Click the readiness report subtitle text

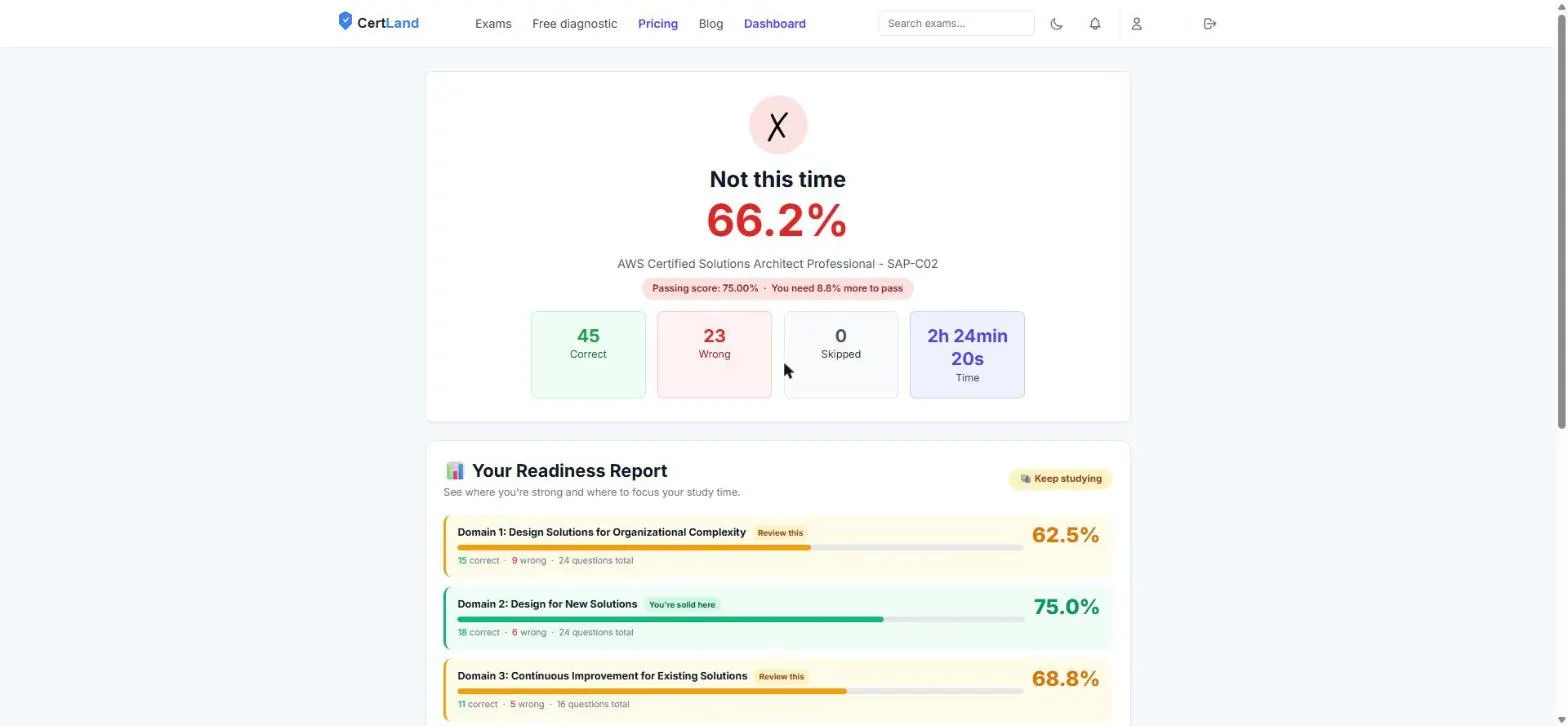(x=592, y=492)
